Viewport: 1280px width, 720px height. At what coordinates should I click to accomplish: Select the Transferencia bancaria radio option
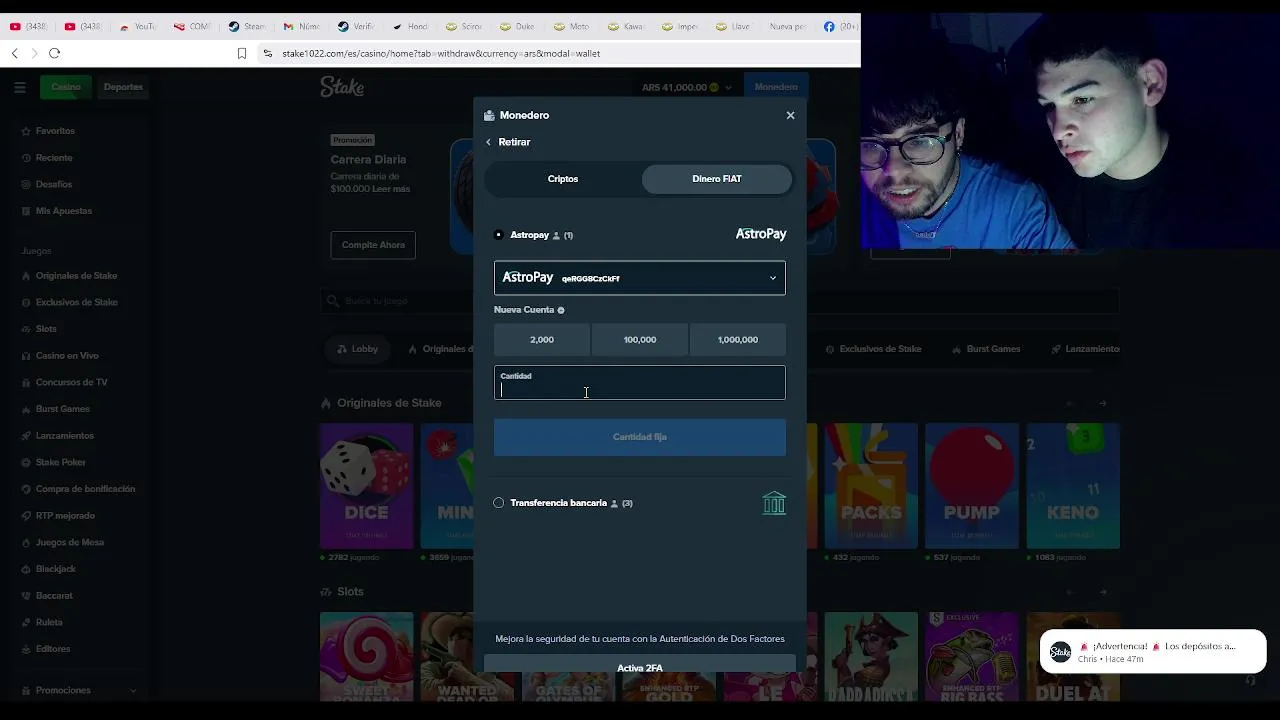(x=499, y=503)
